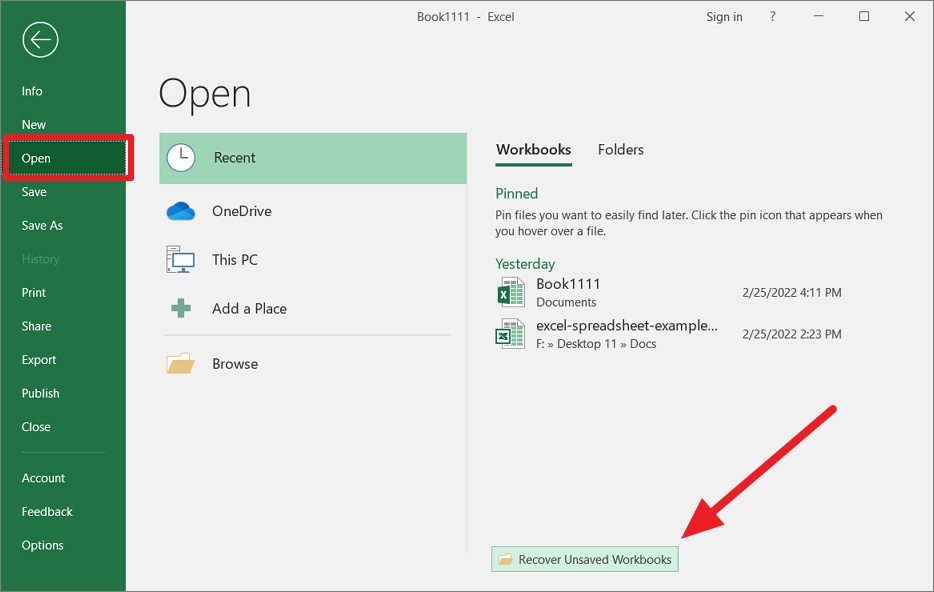
Task: Choose Close in the sidebar
Action: (x=36, y=426)
